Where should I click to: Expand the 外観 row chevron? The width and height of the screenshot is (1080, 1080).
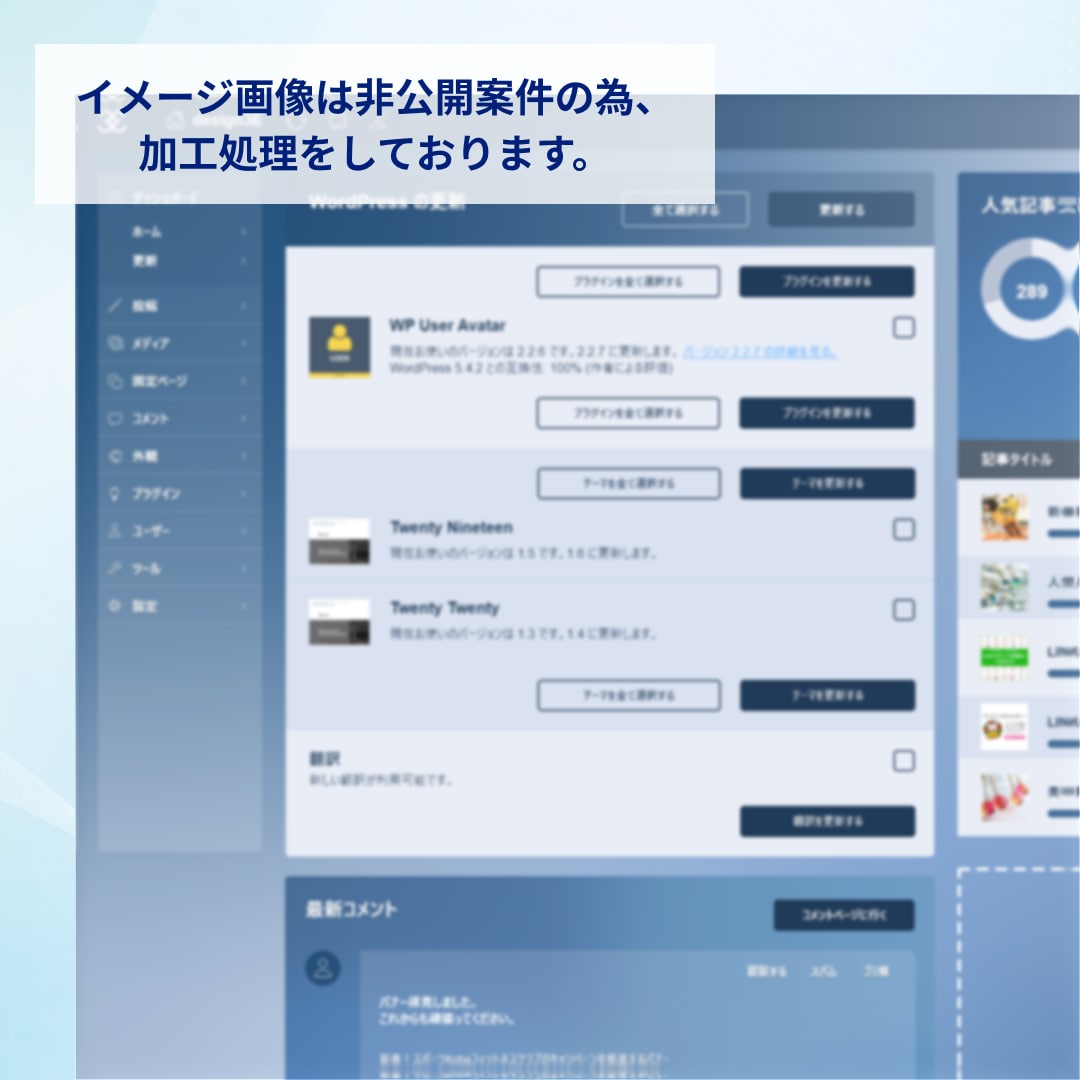244,456
